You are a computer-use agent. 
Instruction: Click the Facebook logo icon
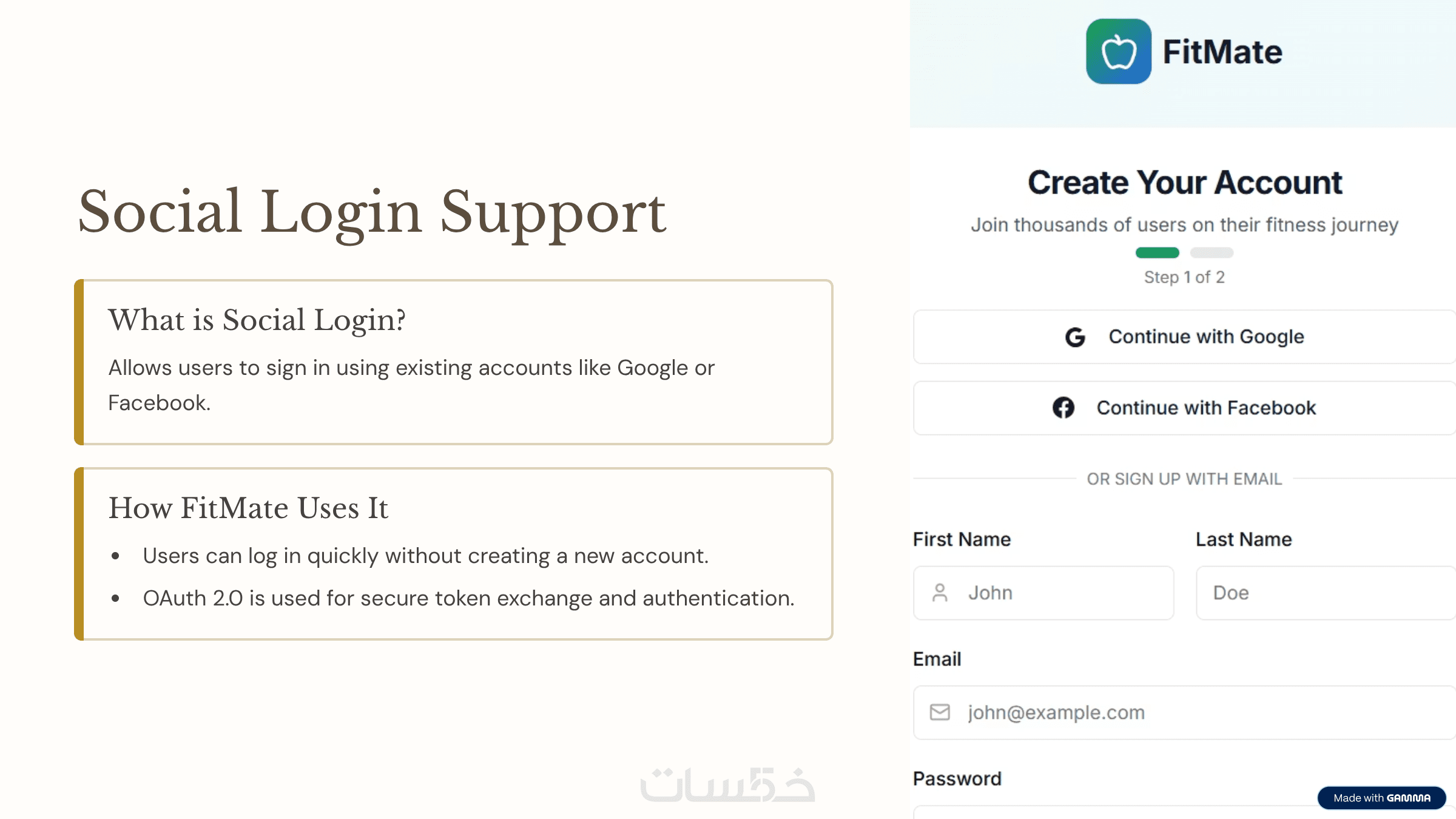click(x=1063, y=408)
